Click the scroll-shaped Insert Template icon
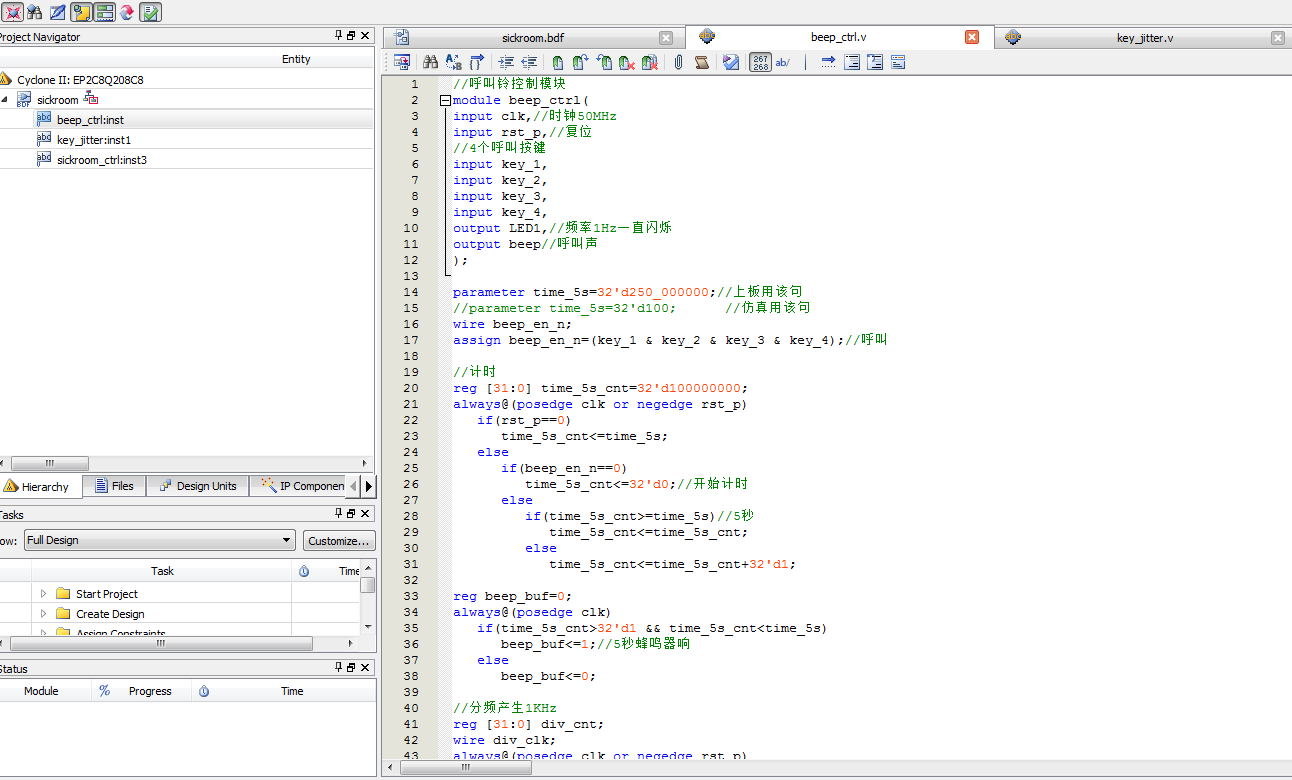This screenshot has width=1292, height=780. [702, 62]
